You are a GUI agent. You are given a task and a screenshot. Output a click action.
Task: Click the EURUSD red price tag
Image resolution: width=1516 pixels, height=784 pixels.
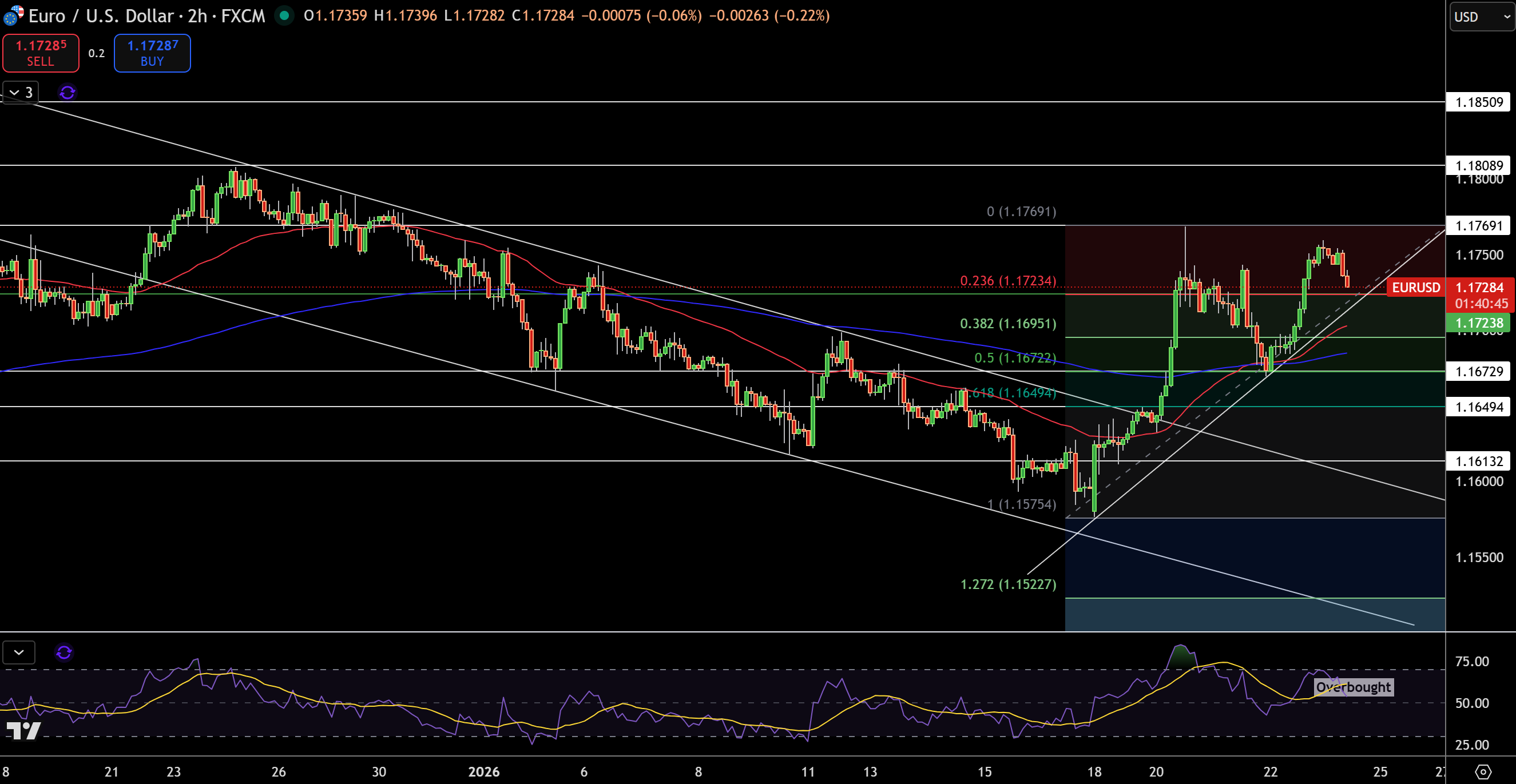pos(1415,288)
